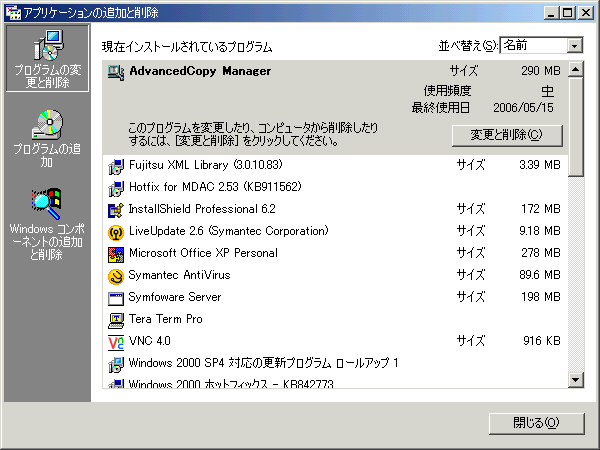Click scrollbar down arrow in program list
The height and width of the screenshot is (450, 600).
tap(576, 380)
